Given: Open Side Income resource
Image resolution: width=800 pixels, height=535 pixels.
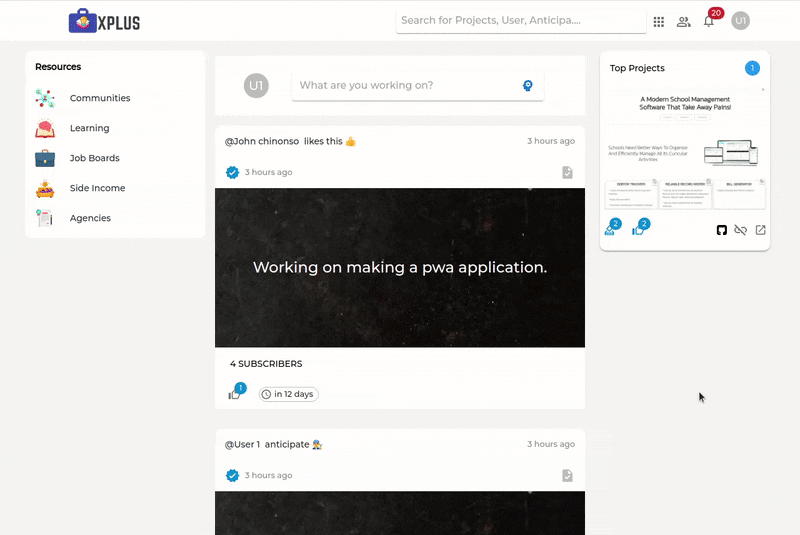Looking at the screenshot, I should pos(97,188).
